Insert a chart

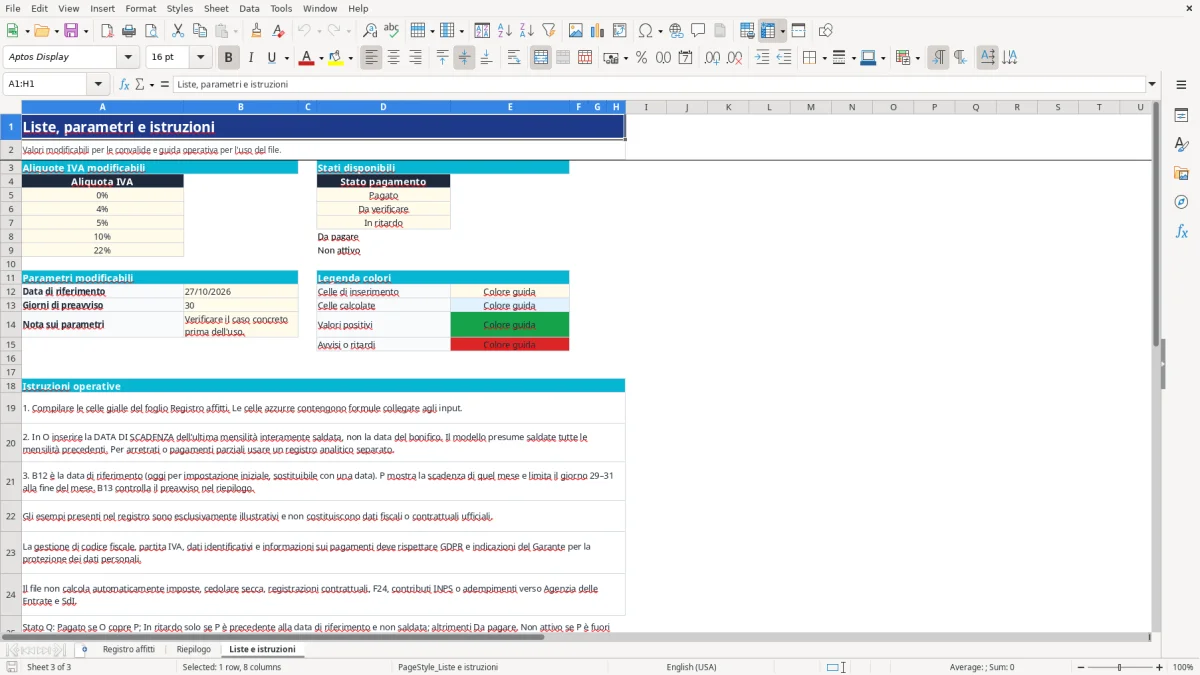tap(598, 31)
